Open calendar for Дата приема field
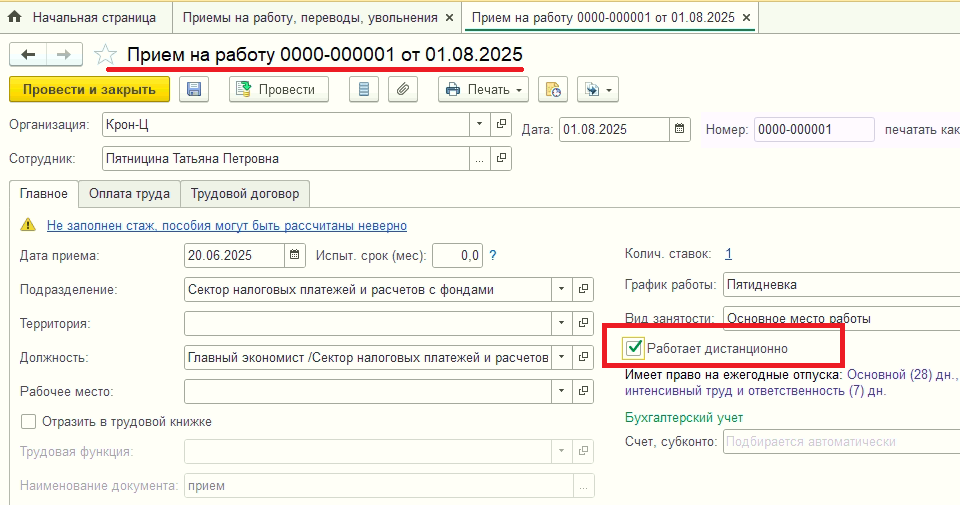Viewport: 960px width, 505px height. coord(294,255)
